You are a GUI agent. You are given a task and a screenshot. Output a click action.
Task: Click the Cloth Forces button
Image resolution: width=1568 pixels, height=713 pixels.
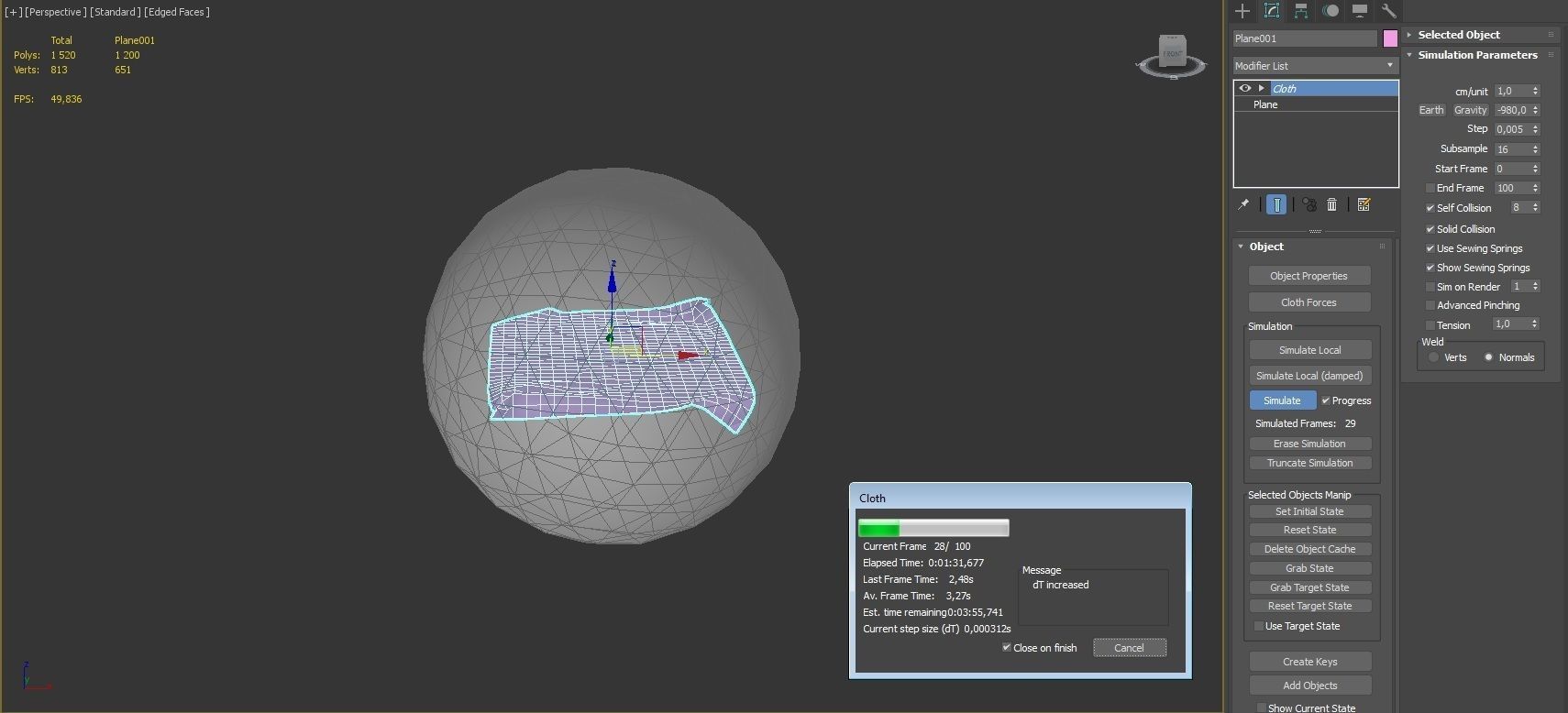(1309, 302)
